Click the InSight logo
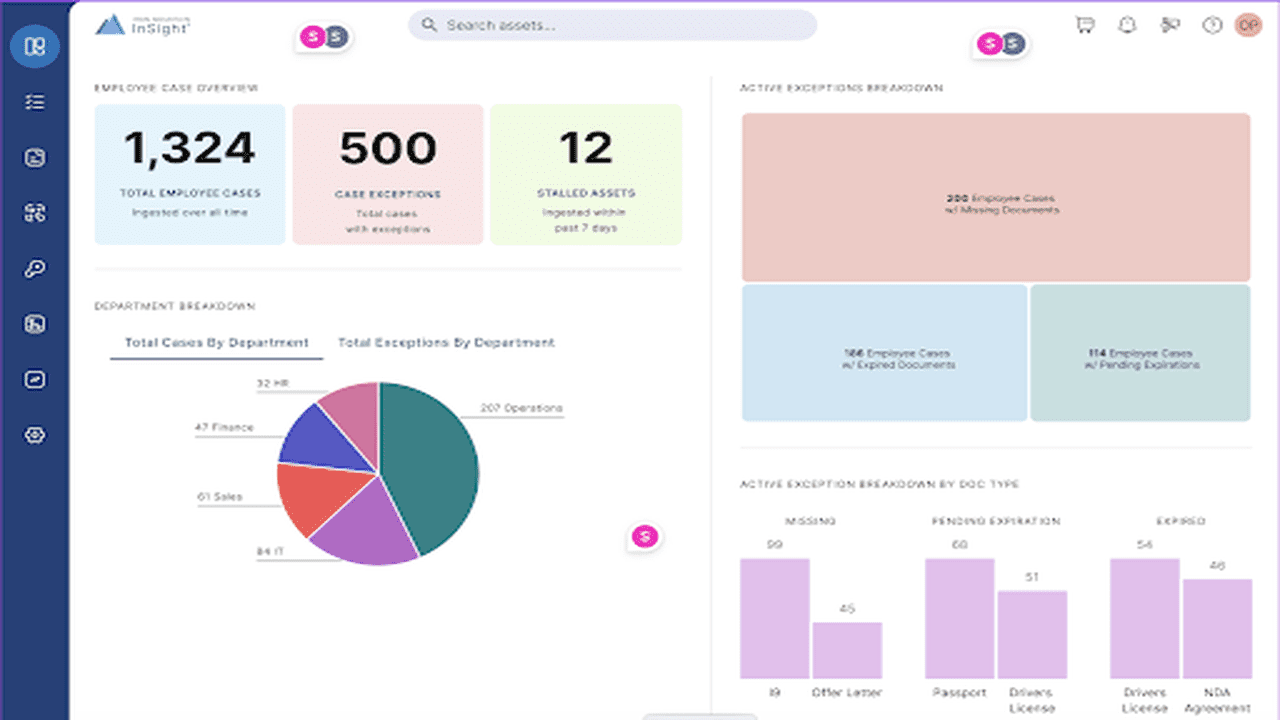The width and height of the screenshot is (1280, 720). 144,25
